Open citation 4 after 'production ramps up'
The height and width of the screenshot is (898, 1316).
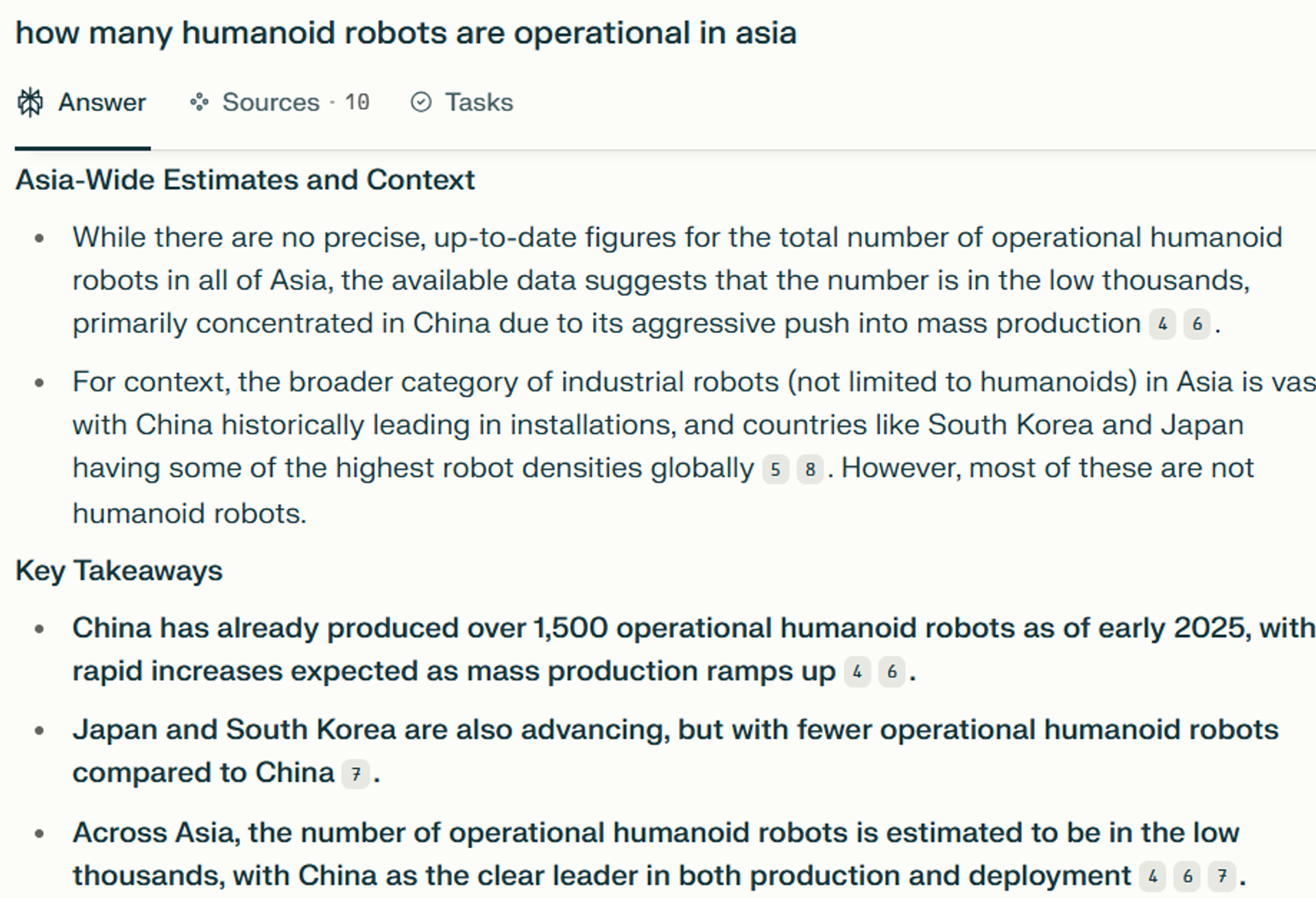click(857, 672)
